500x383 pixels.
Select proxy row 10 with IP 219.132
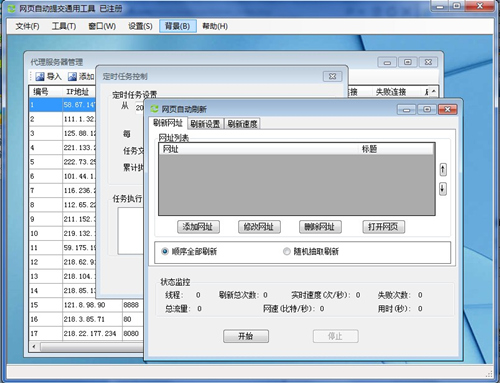tap(63, 233)
